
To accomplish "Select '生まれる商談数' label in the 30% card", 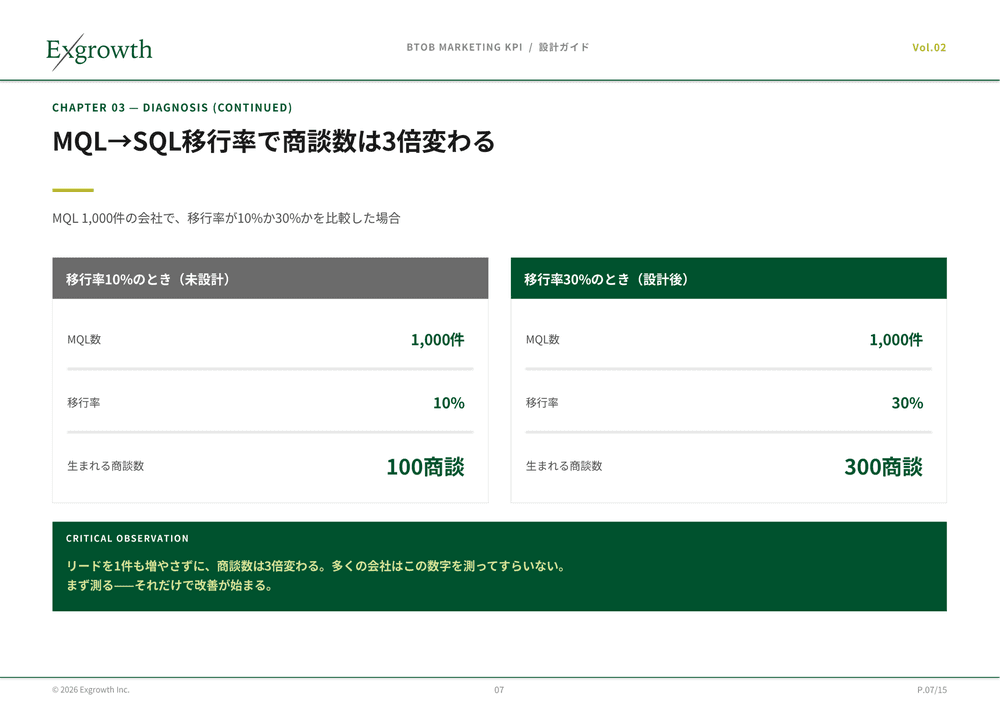I will (564, 466).
